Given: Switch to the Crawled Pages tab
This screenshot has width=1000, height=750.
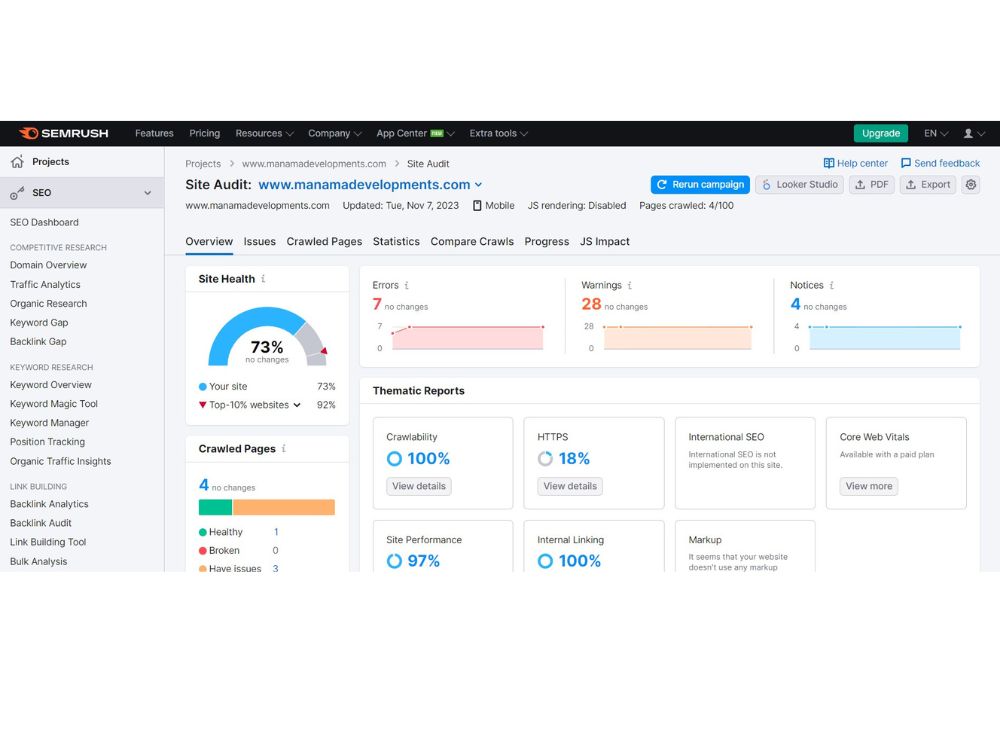Looking at the screenshot, I should coord(324,242).
